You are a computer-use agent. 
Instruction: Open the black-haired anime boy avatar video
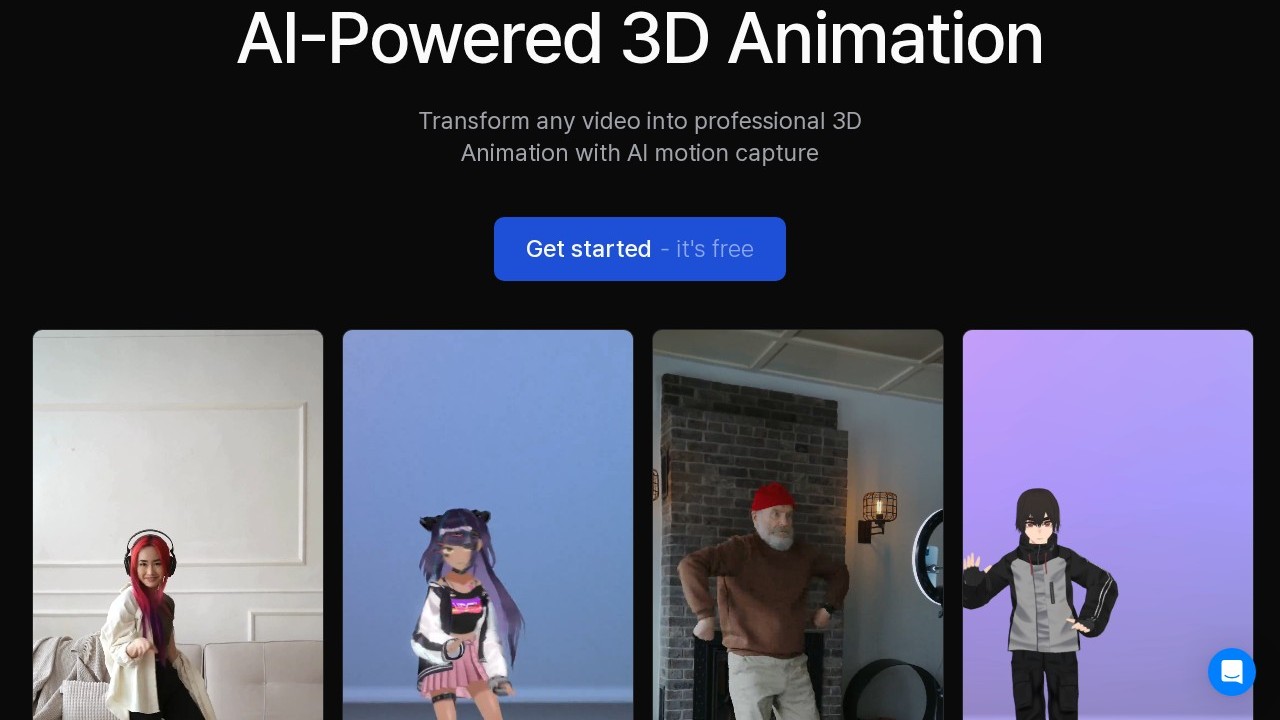coord(1107,524)
